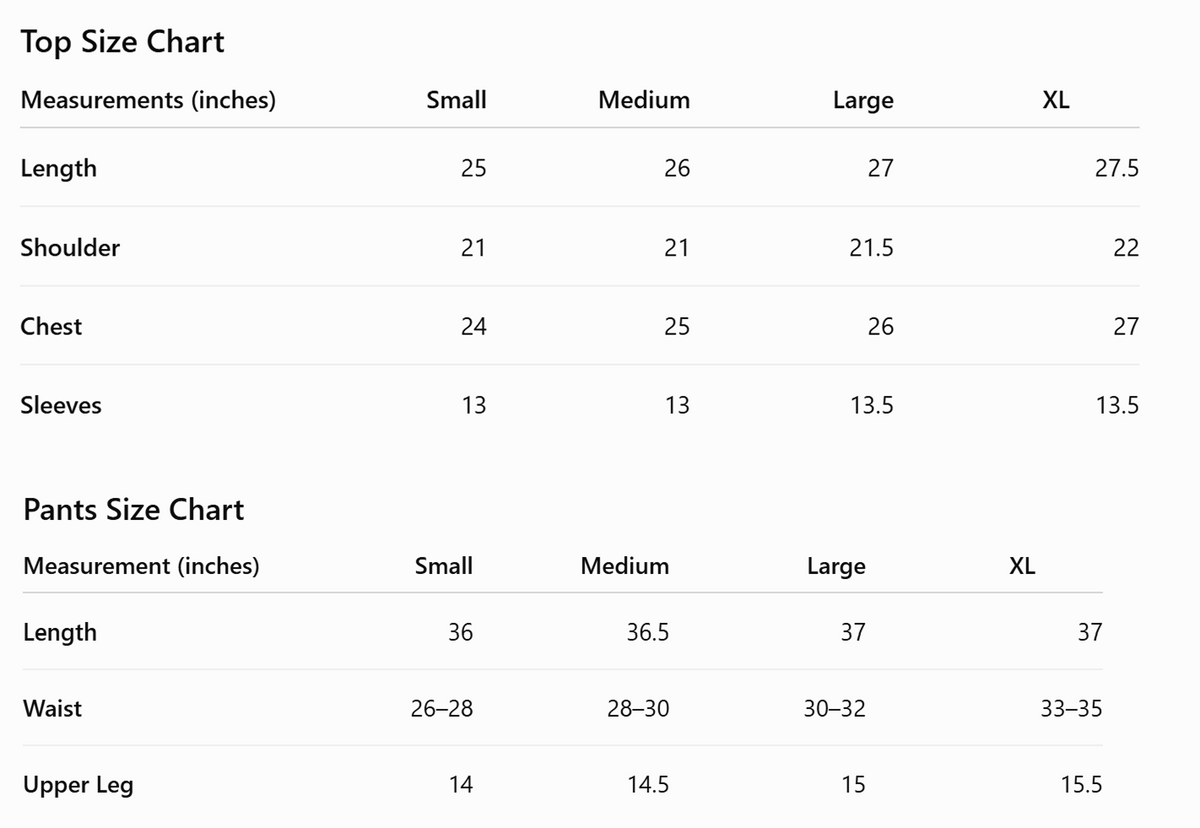Click the pants Medium length value 36.5
This screenshot has height=828, width=1200.
(x=648, y=632)
